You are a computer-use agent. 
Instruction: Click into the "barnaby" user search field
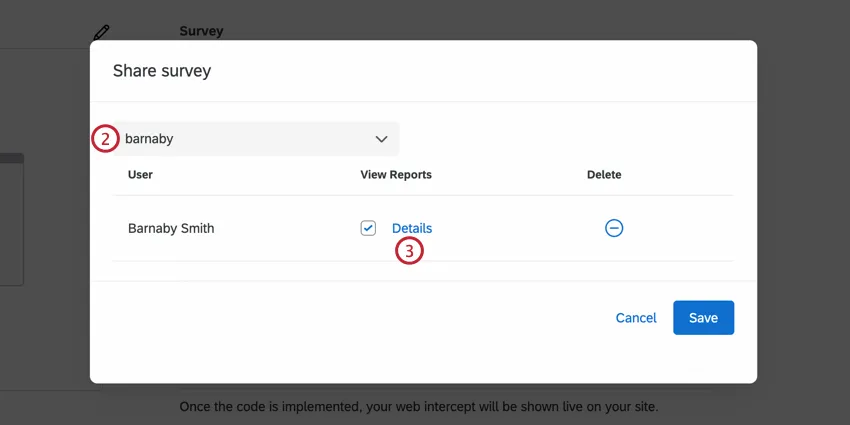pyautogui.click(x=240, y=139)
